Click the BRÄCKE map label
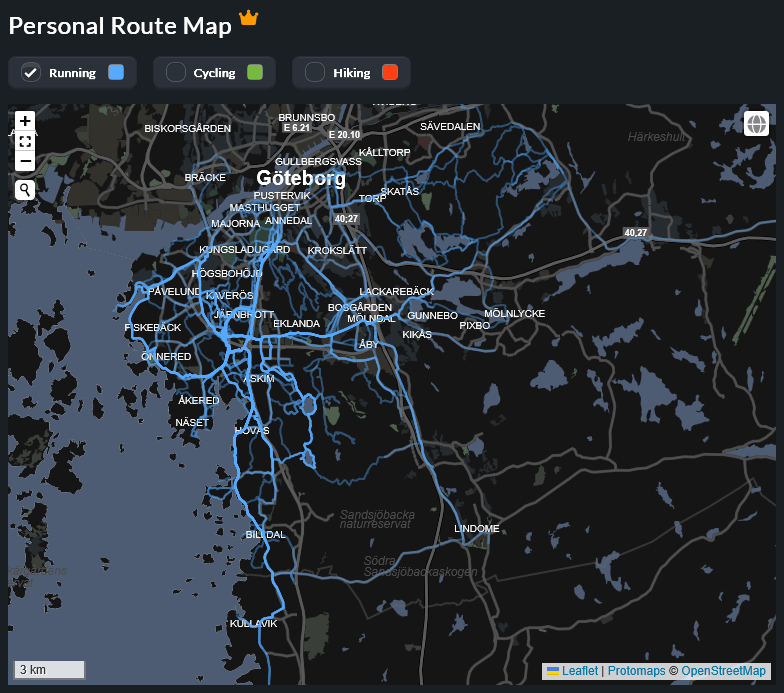Screen dimensions: 784x693 pyautogui.click(x=205, y=178)
